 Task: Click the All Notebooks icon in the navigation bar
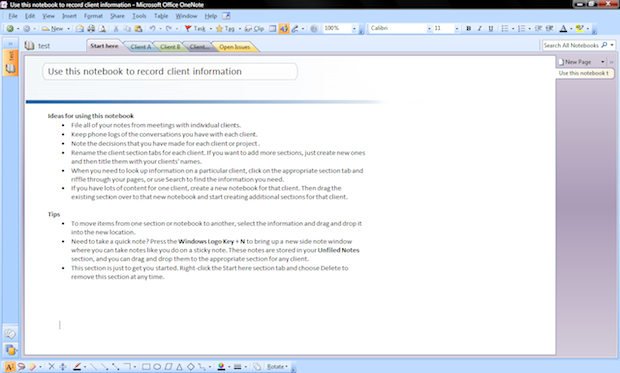pyautogui.click(x=10, y=350)
